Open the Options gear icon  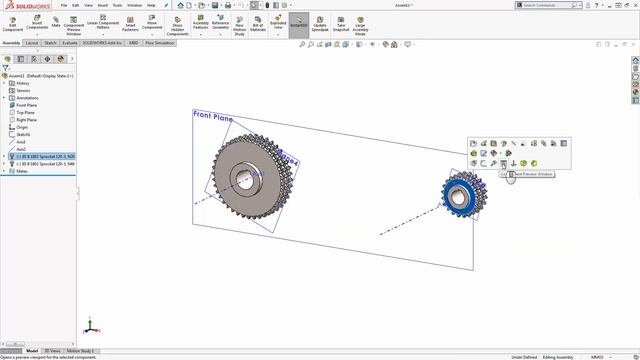tap(284, 5)
